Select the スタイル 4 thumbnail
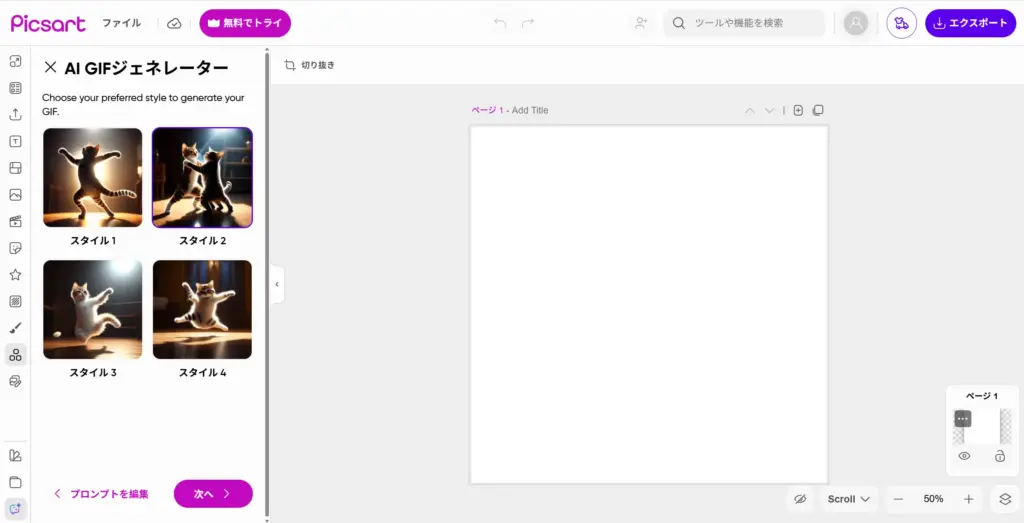The image size is (1024, 523). (x=202, y=309)
